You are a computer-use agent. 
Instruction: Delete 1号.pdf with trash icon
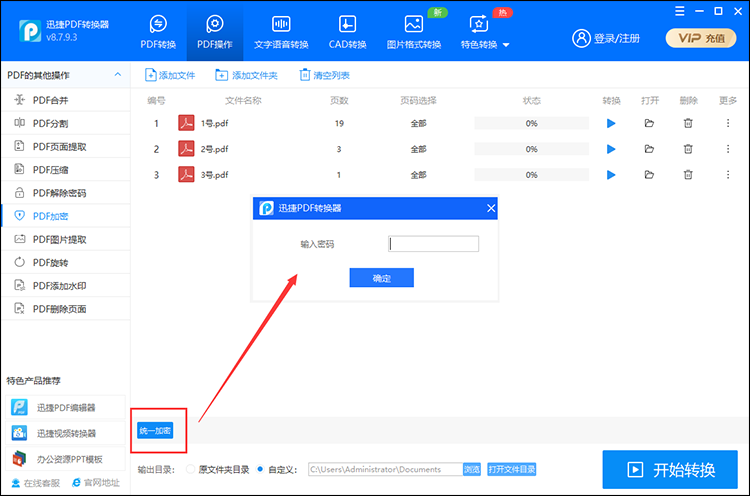688,123
